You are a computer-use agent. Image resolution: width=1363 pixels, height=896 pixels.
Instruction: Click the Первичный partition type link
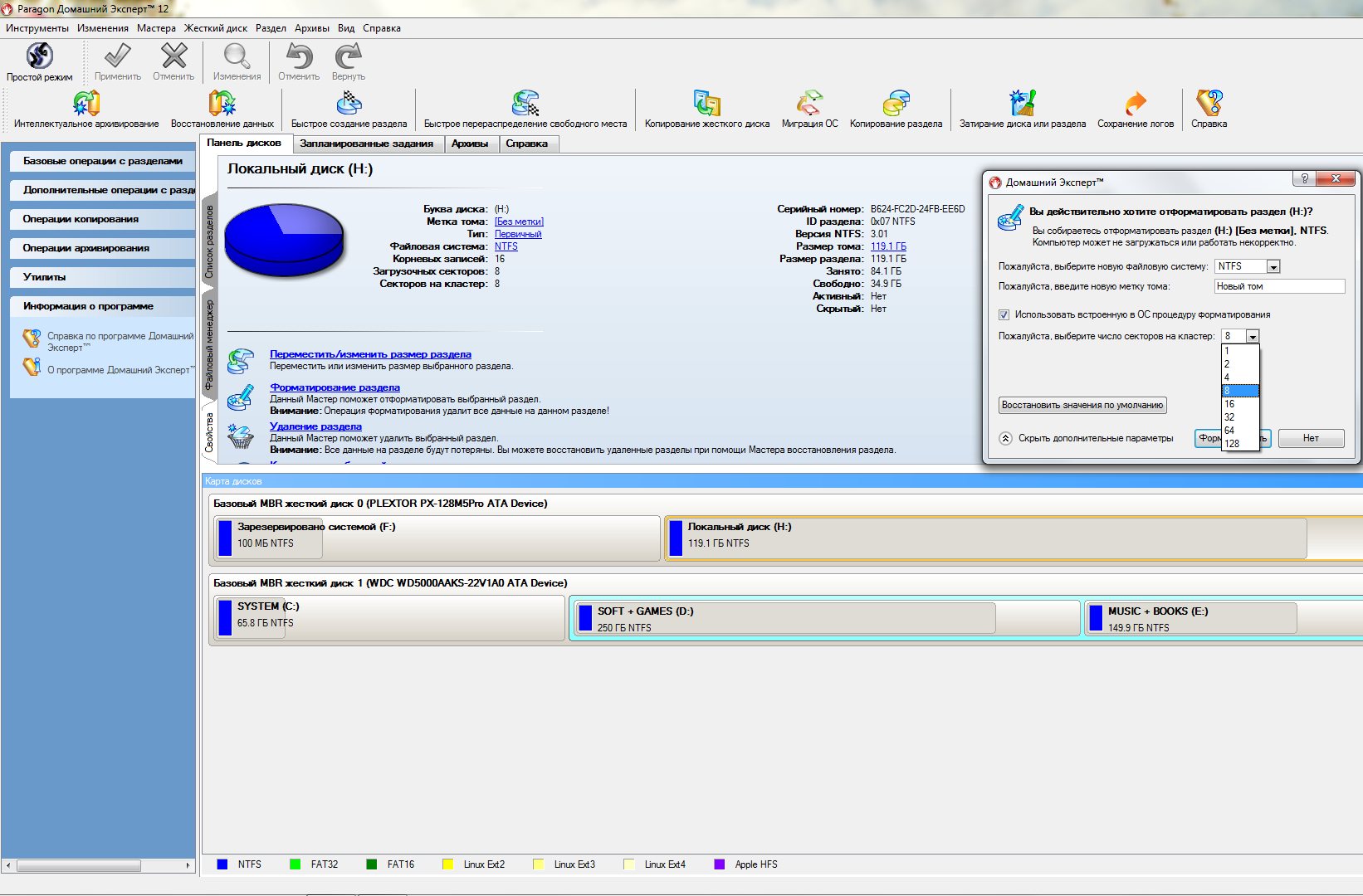tap(518, 234)
